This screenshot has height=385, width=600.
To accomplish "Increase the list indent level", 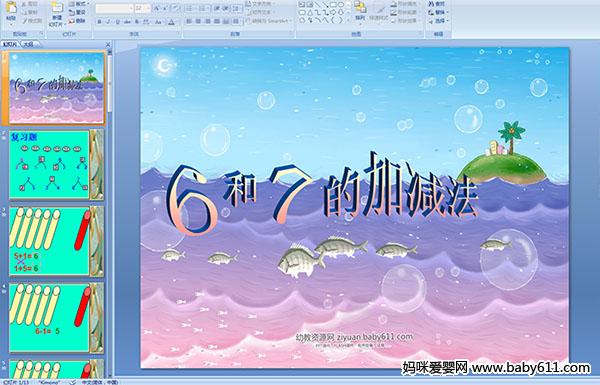I will click(x=226, y=8).
